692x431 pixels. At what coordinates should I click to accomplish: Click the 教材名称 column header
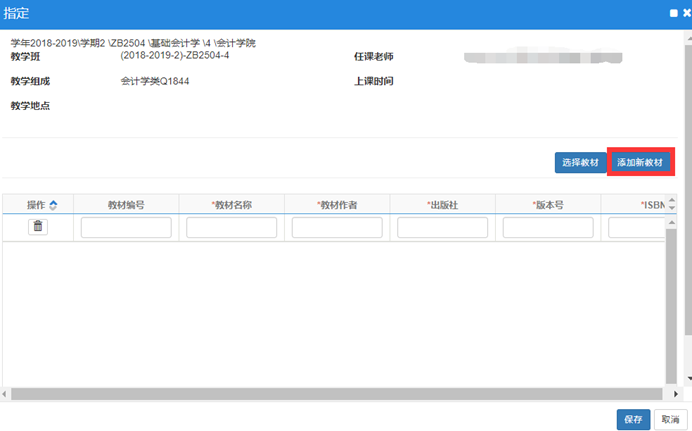pyautogui.click(x=232, y=205)
